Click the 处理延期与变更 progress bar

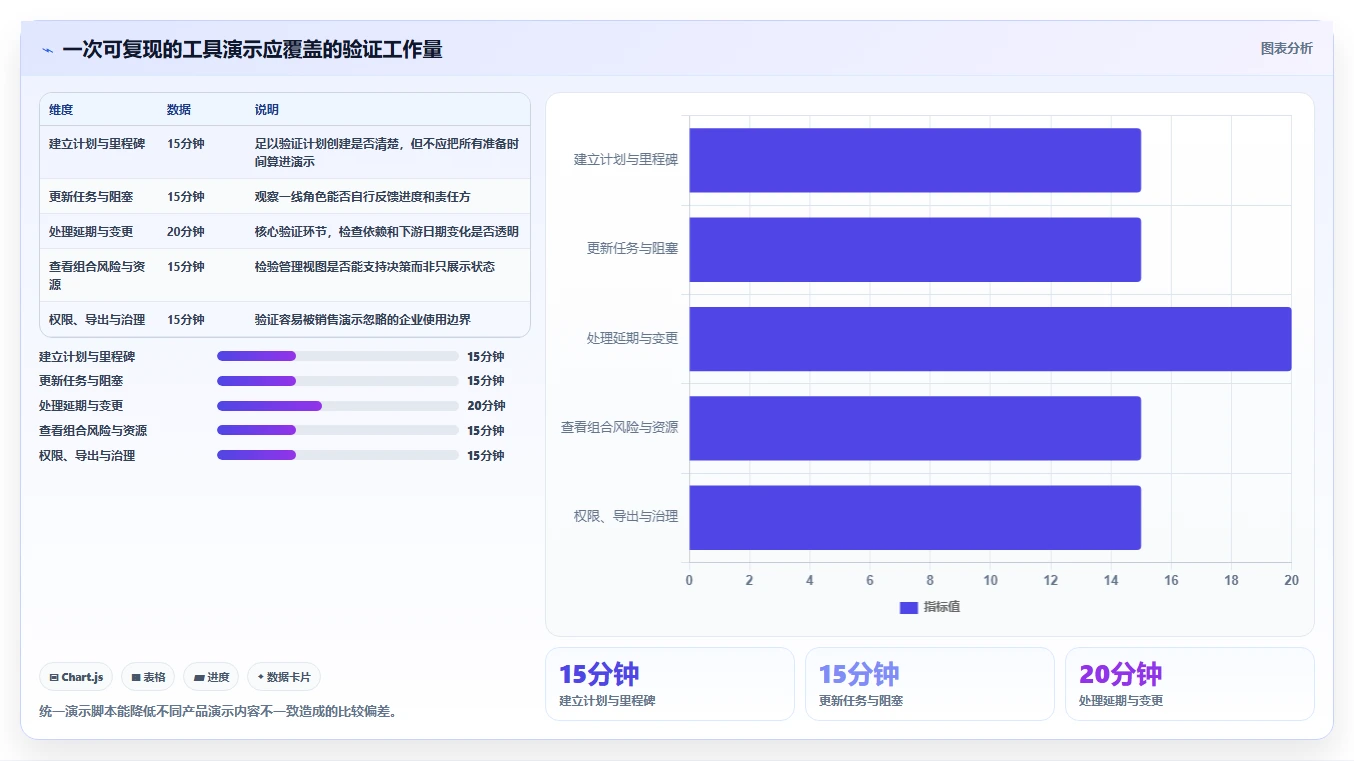click(x=338, y=406)
